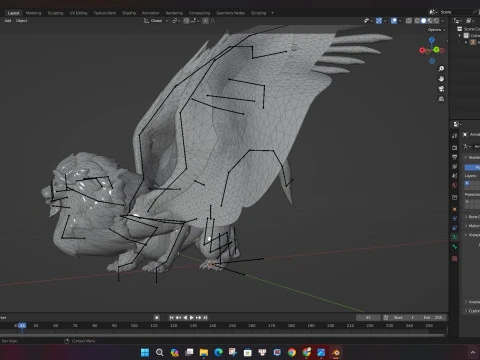Image resolution: width=480 pixels, height=360 pixels.
Task: Open the Add menu in viewport header
Action: (8, 21)
